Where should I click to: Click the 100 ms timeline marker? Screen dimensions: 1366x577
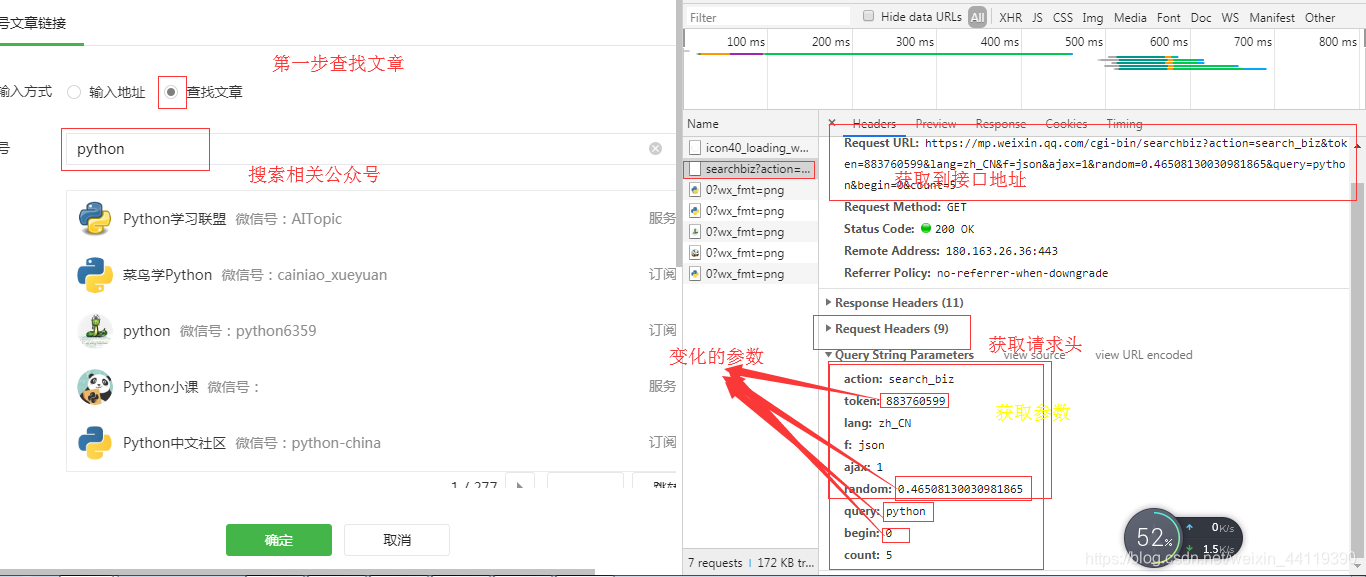pos(746,42)
